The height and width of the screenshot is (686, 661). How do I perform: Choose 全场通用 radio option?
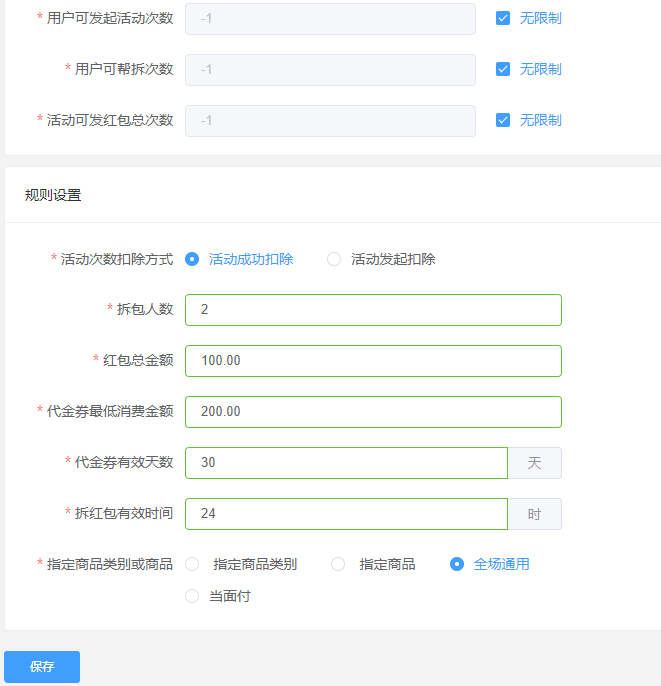pyautogui.click(x=457, y=564)
